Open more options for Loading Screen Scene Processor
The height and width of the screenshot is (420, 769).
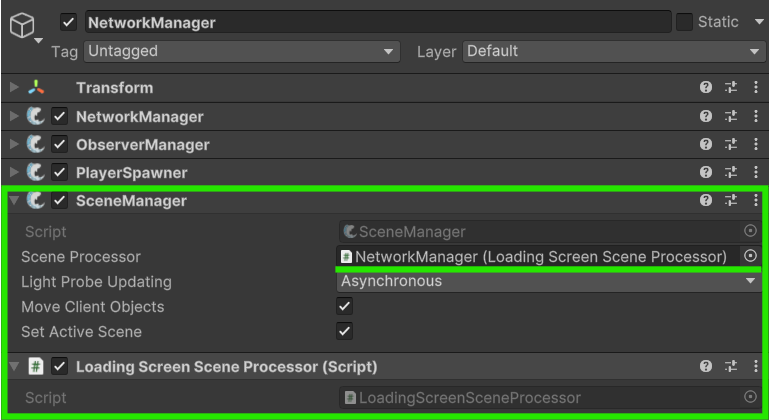[752, 367]
